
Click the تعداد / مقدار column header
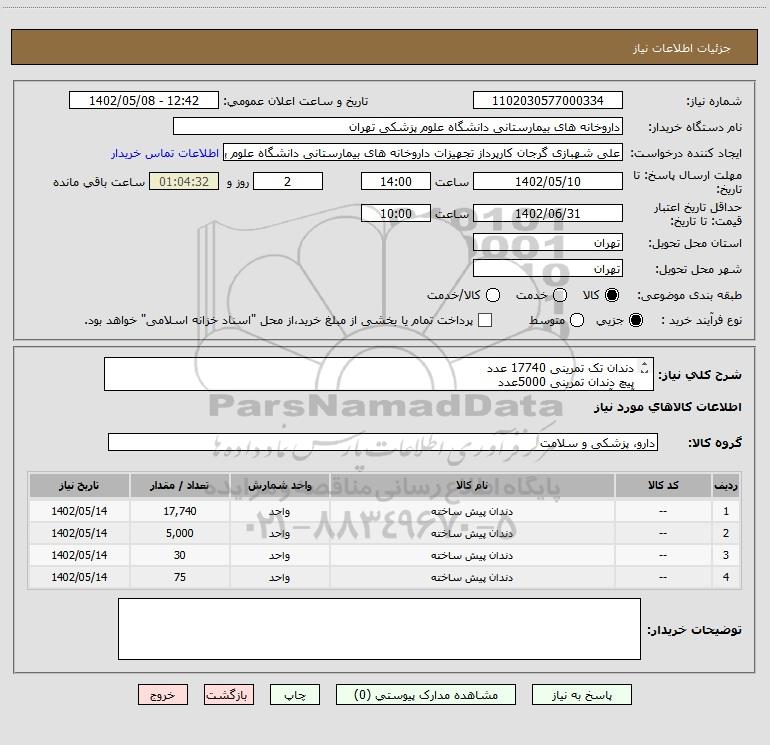[179, 486]
